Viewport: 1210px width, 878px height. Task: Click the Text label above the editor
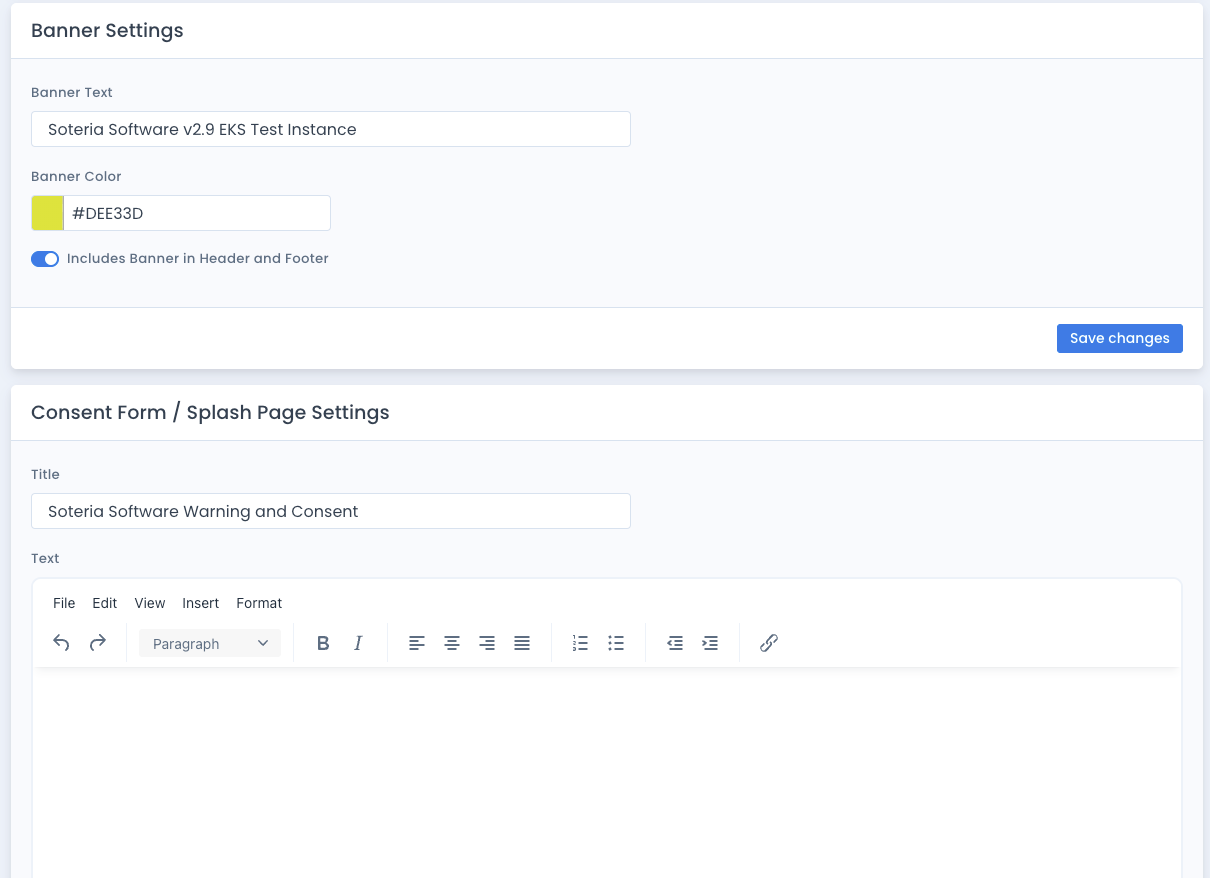(x=45, y=558)
